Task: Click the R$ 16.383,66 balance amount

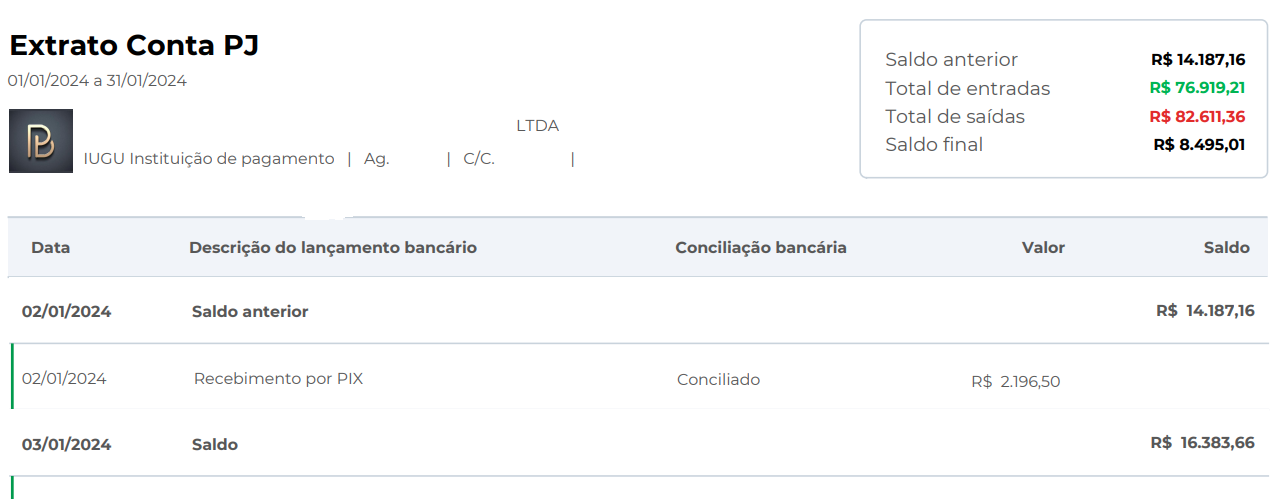Action: point(1202,442)
